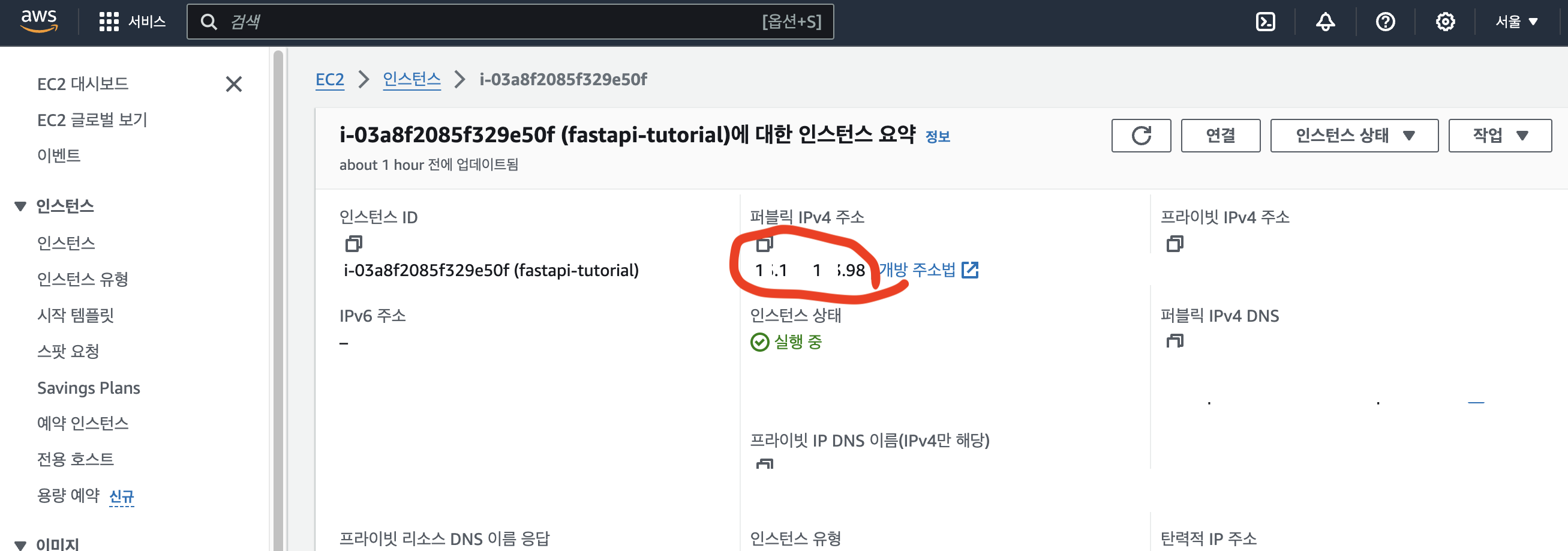Open EC2 글로벌 보기
Viewport: 1568px width, 551px height.
click(x=92, y=120)
